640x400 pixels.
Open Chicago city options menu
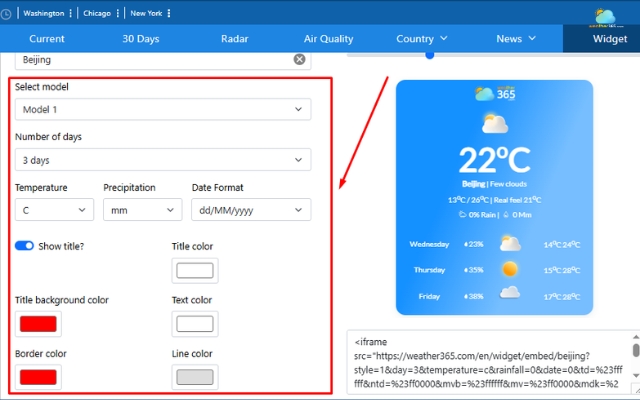point(118,13)
